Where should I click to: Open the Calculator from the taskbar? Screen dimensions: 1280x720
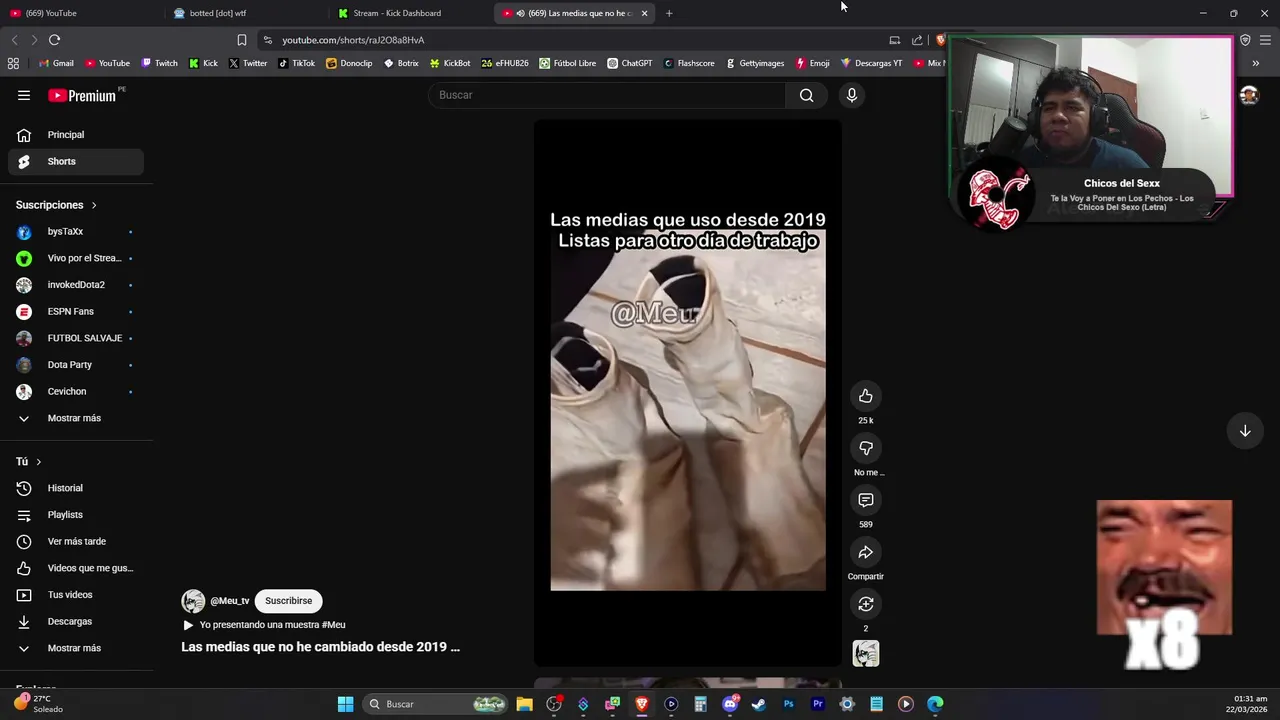click(700, 704)
